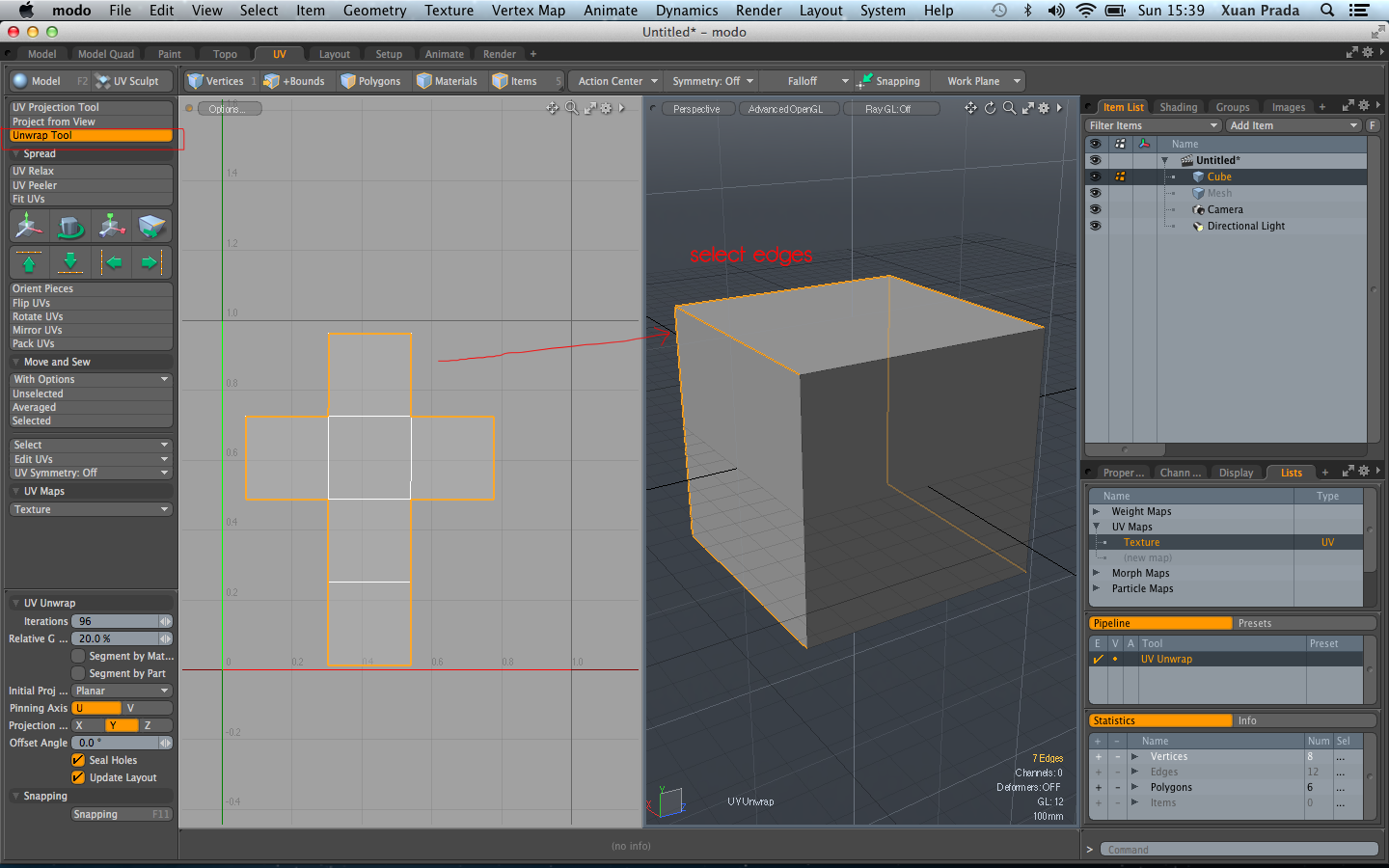Expand the Weight Maps list
This screenshot has width=1389, height=868.
(x=1096, y=511)
